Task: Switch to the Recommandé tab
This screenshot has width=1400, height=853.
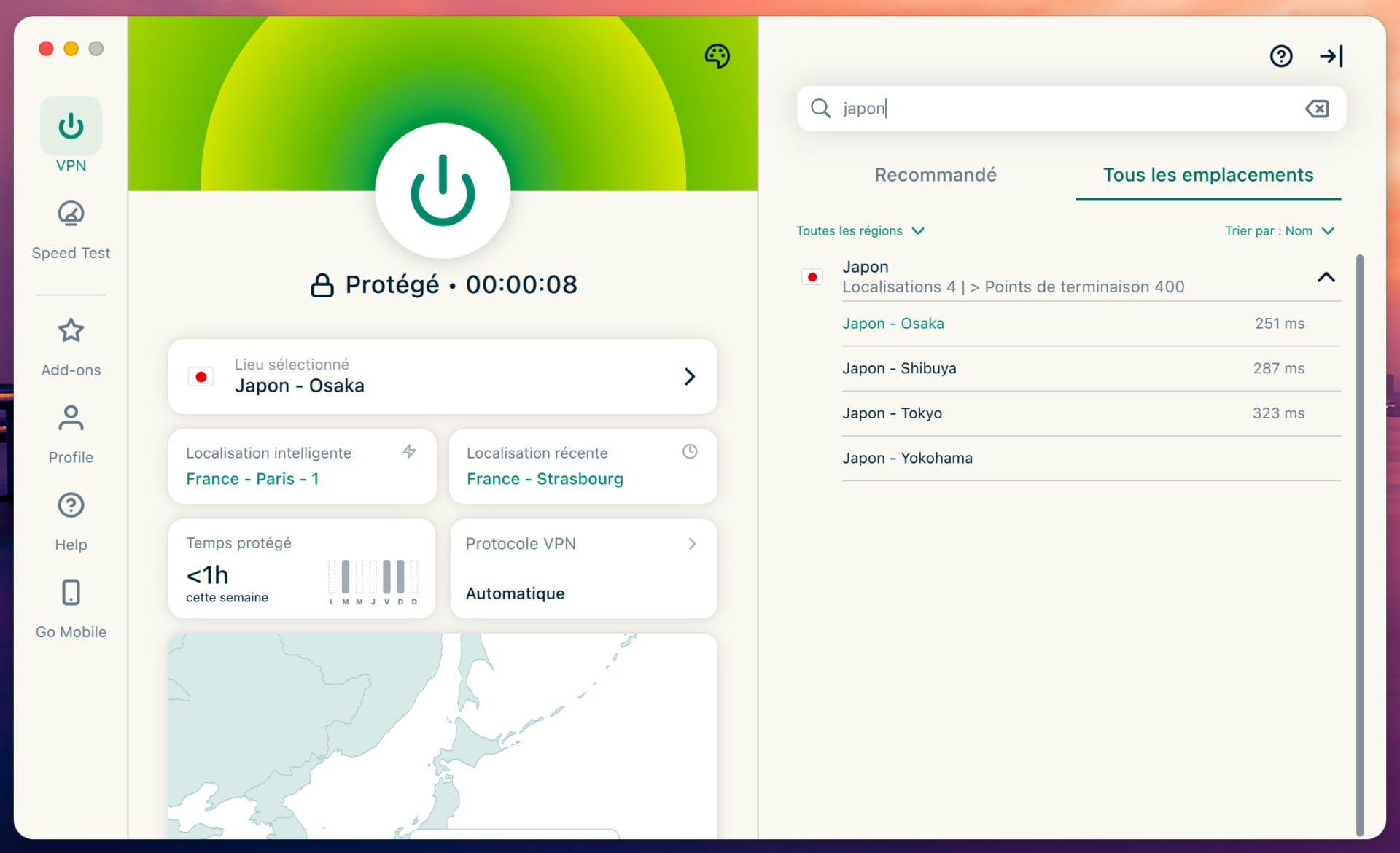Action: point(936,175)
